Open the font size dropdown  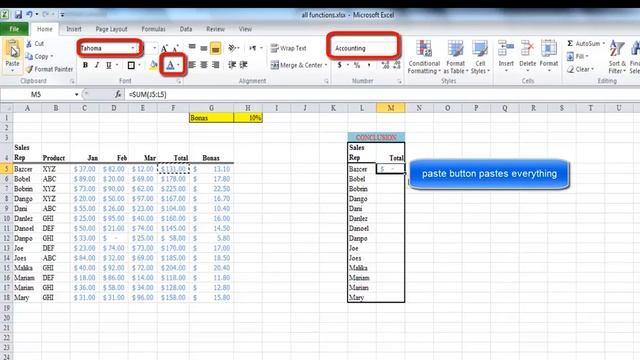[x=154, y=48]
